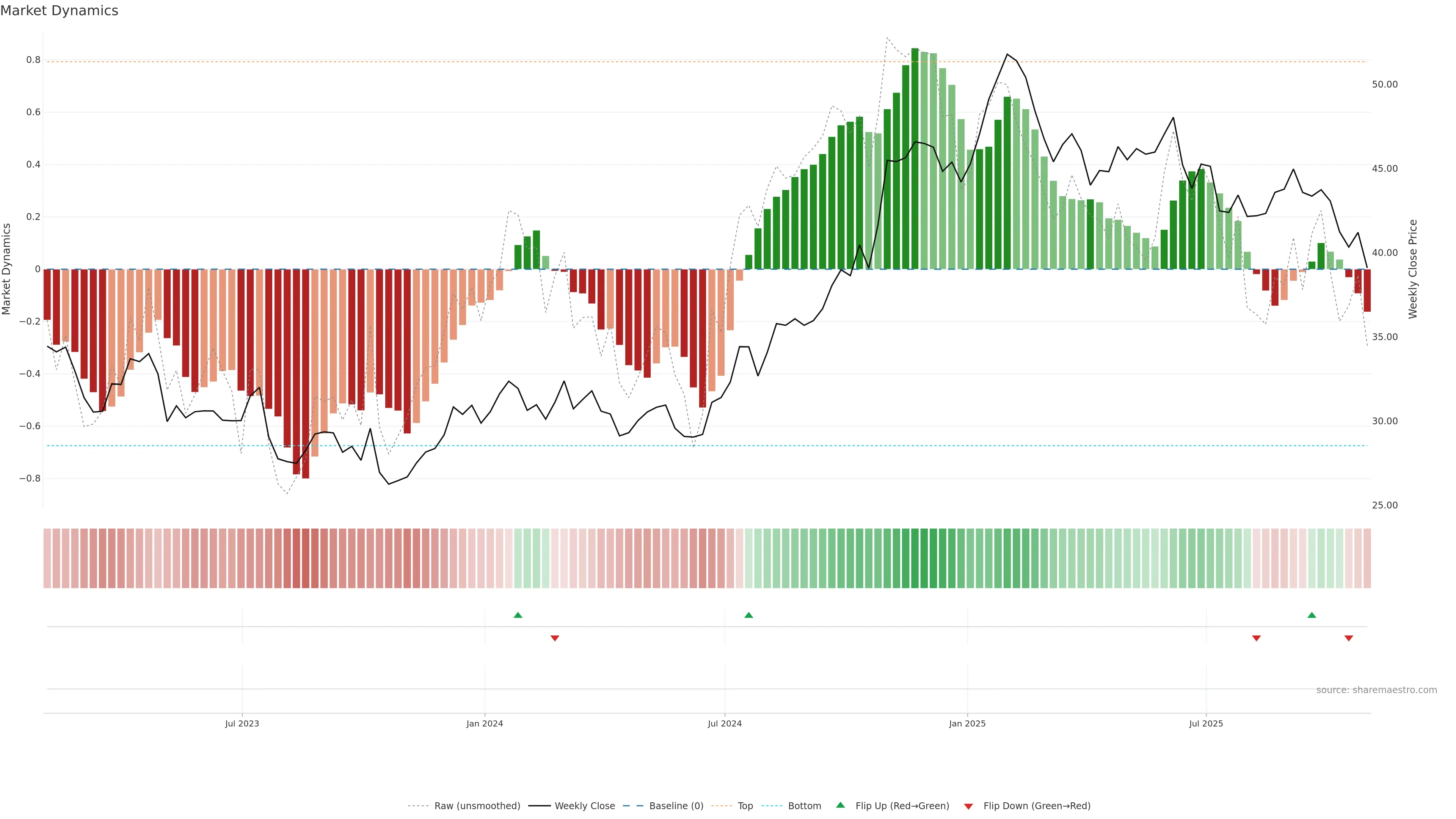Click the Market Dynamics chart title
This screenshot has width=1456, height=819.
point(60,11)
